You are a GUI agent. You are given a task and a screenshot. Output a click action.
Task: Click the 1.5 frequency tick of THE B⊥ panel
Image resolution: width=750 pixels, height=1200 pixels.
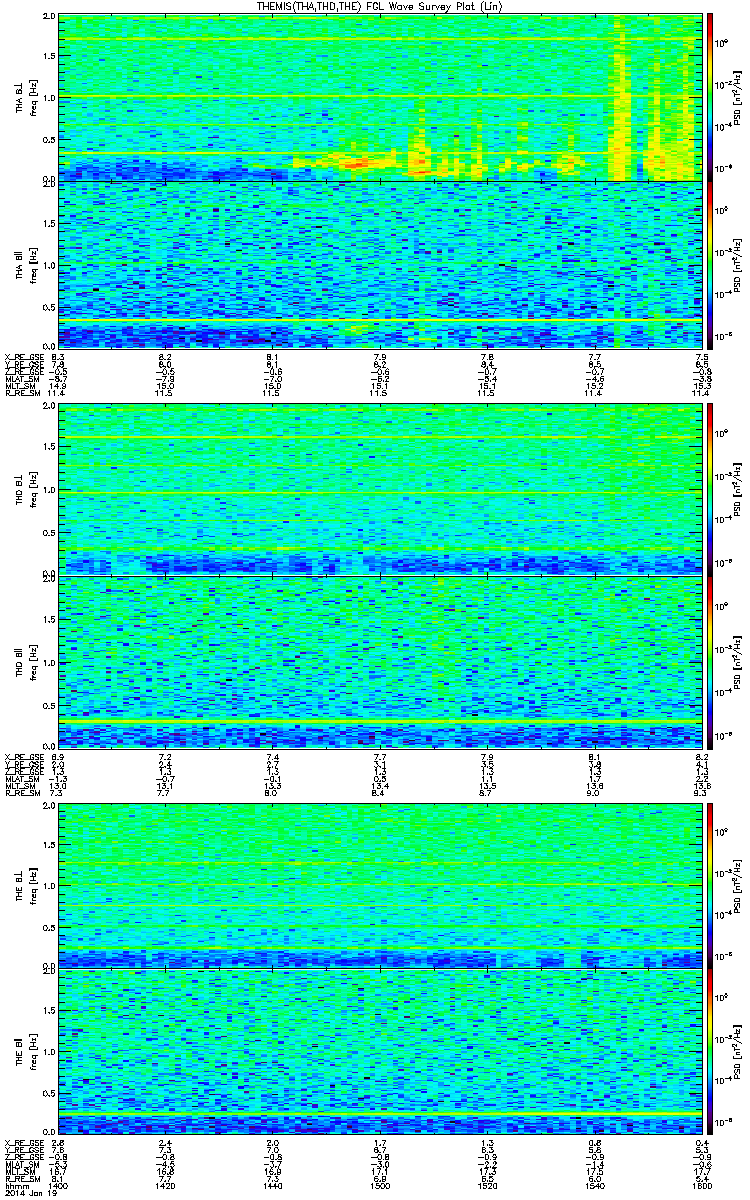(x=49, y=843)
